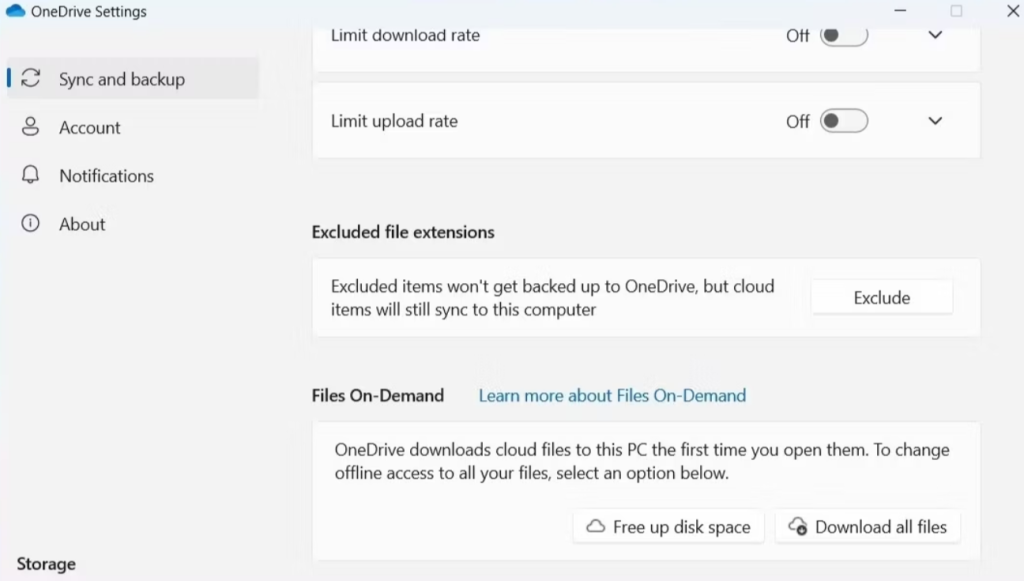Close the OneDrive Settings window
Screen dimensions: 1024x581
1013,11
